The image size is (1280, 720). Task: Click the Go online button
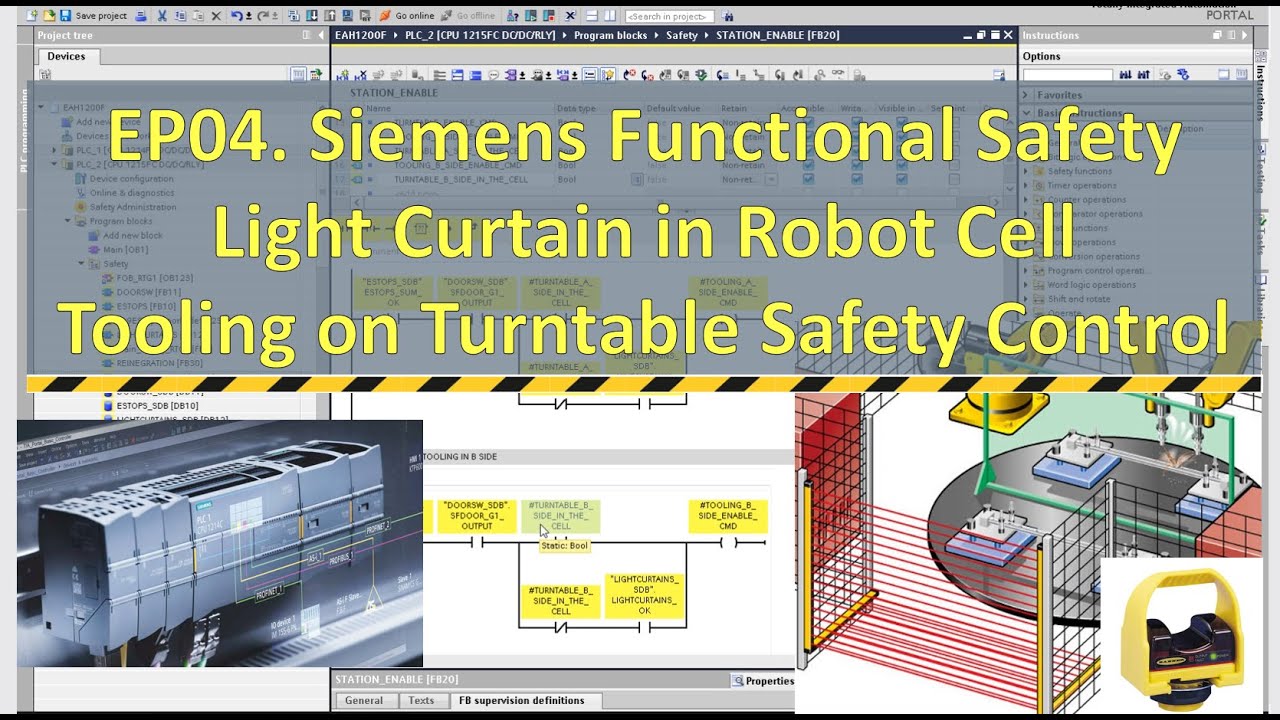pos(406,16)
